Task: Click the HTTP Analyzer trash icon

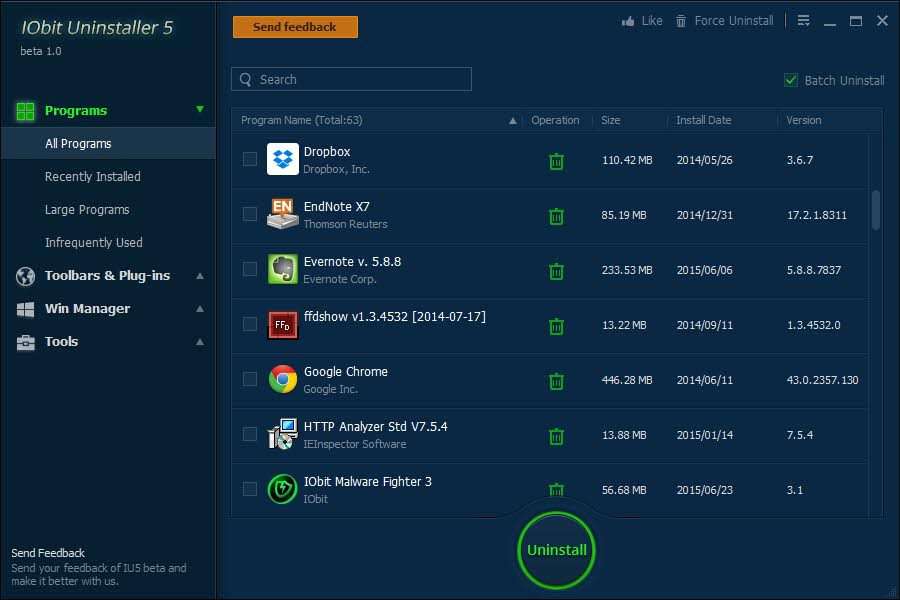Action: tap(556, 436)
